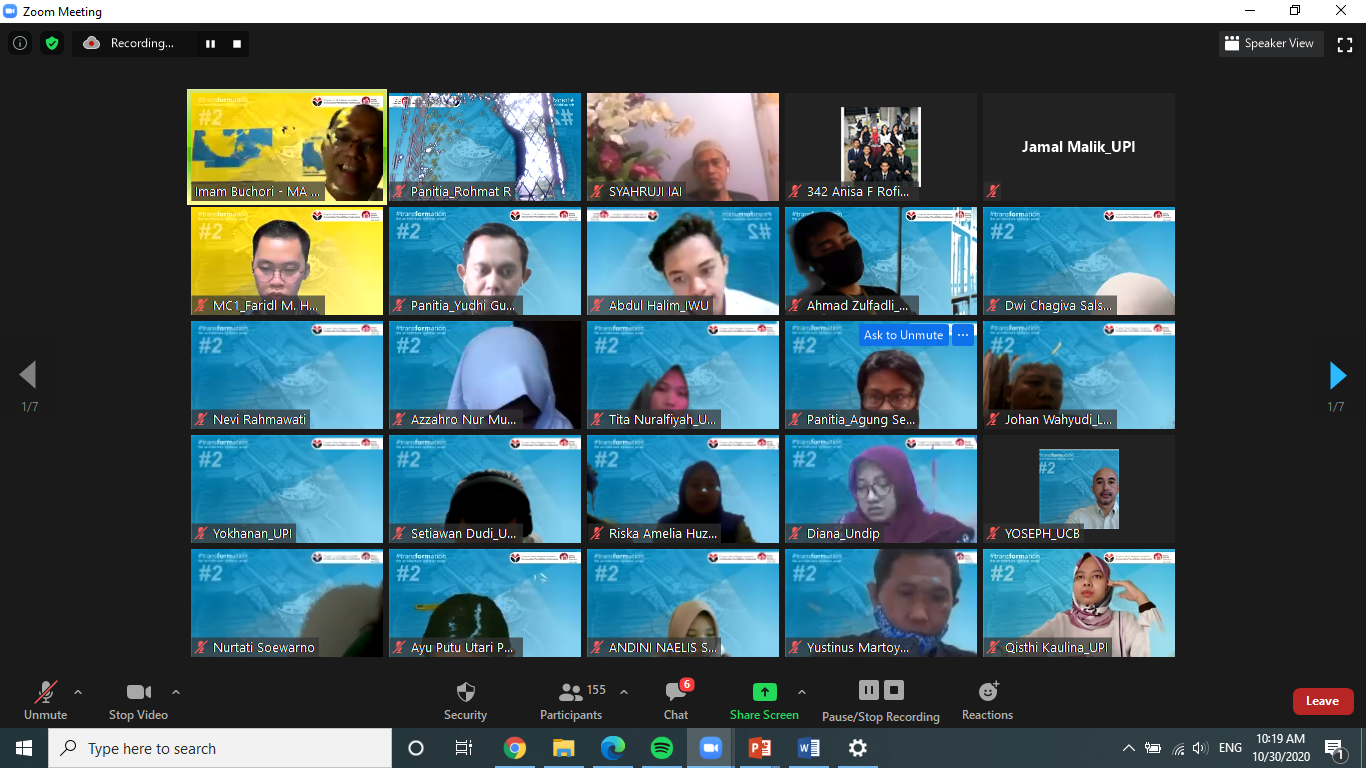Viewport: 1366px width, 768px height.
Task: Open File Explorer from taskbar
Action: (564, 748)
